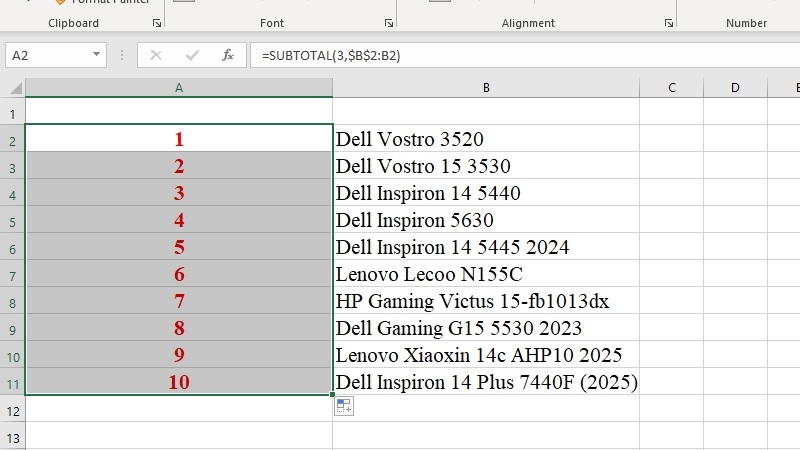The image size is (800, 450).
Task: Select cell Dell Vostro 3520
Action: point(486,138)
